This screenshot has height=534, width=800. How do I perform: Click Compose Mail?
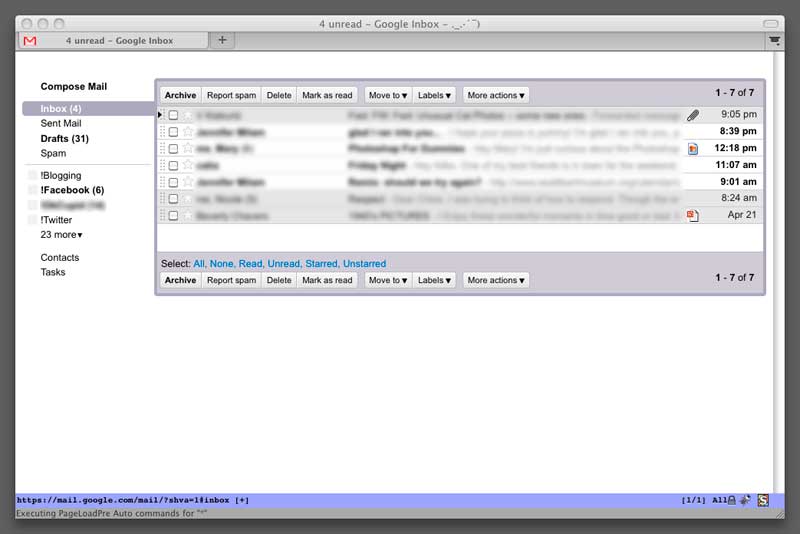coord(73,87)
